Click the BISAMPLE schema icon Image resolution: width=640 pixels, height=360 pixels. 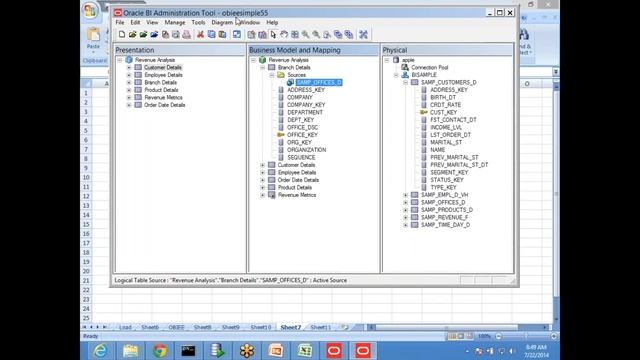(x=405, y=75)
